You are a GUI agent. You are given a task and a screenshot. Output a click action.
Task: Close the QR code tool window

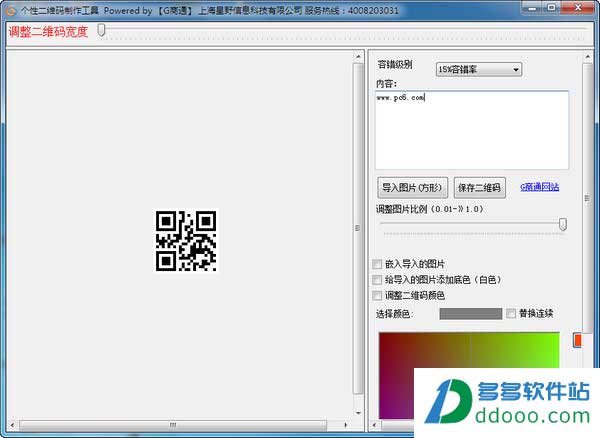[x=578, y=8]
